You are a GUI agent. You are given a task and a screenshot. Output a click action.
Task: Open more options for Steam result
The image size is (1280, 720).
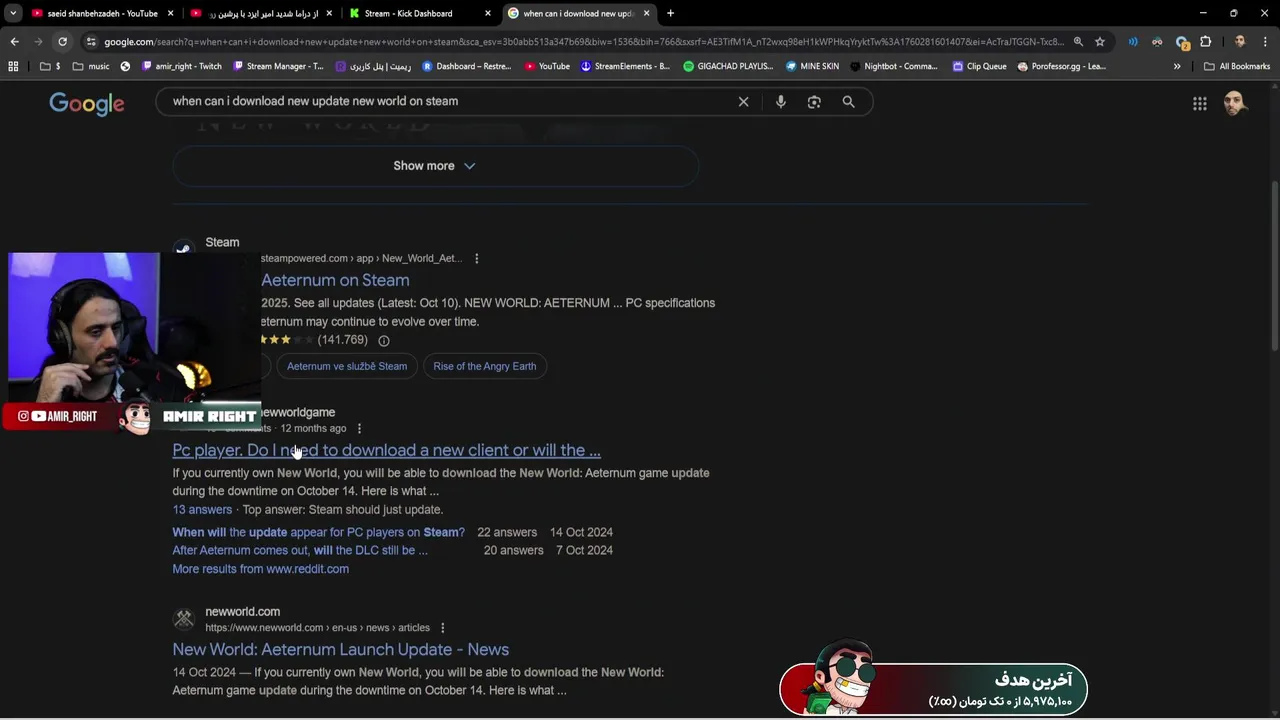click(476, 258)
